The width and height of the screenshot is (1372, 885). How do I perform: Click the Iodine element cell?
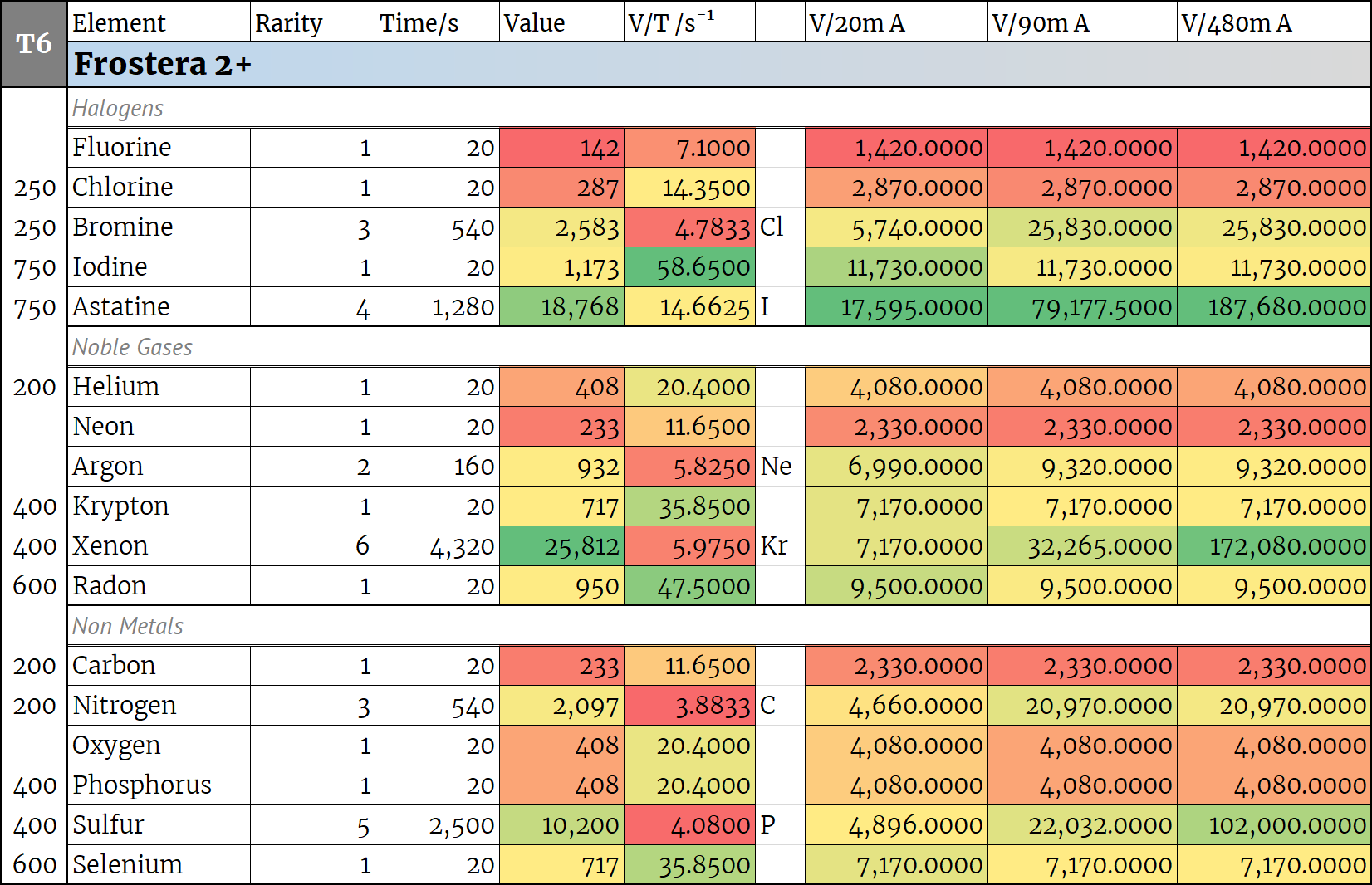click(x=159, y=267)
